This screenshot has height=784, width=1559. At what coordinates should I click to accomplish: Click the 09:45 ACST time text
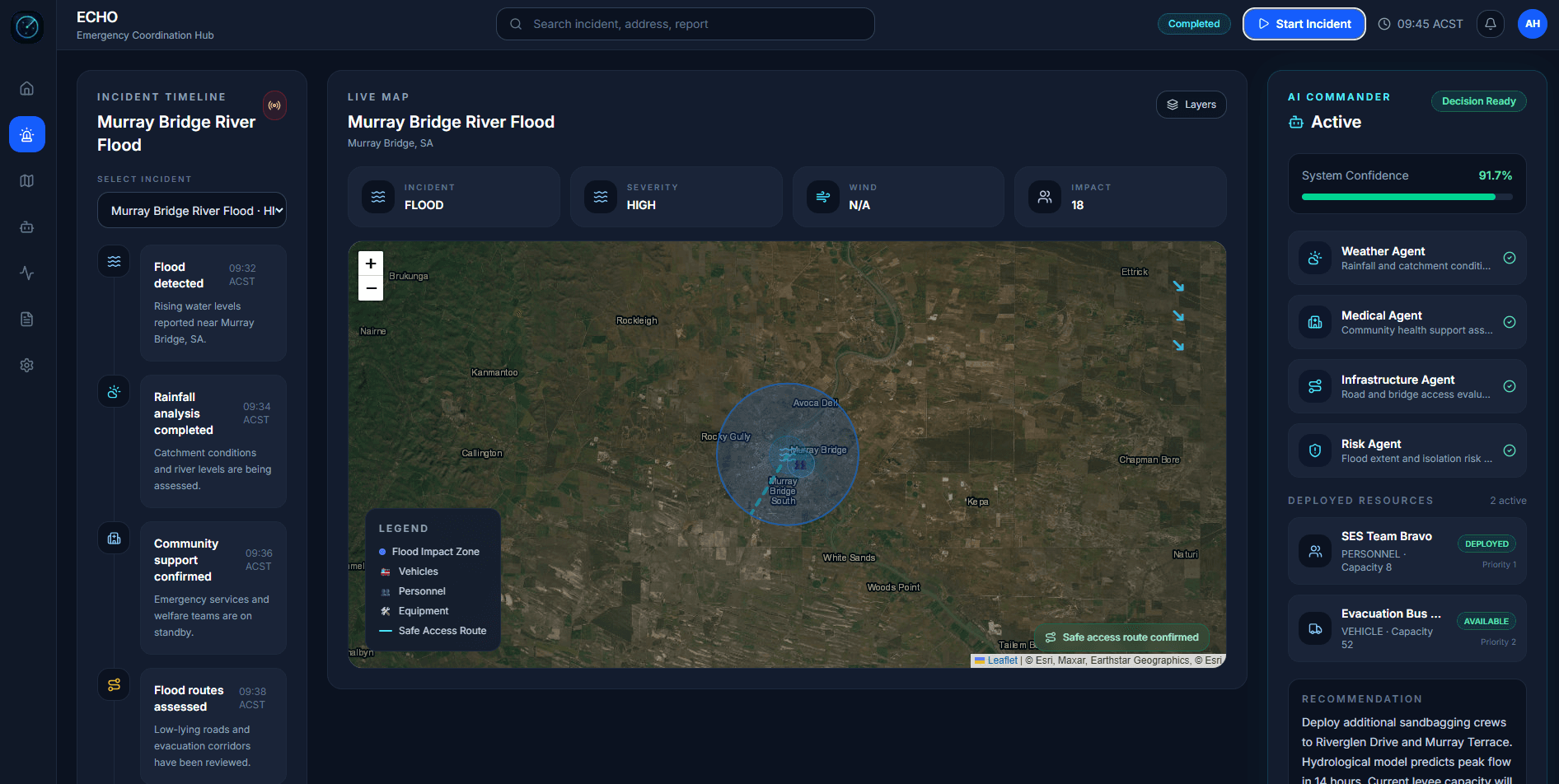(x=1430, y=24)
